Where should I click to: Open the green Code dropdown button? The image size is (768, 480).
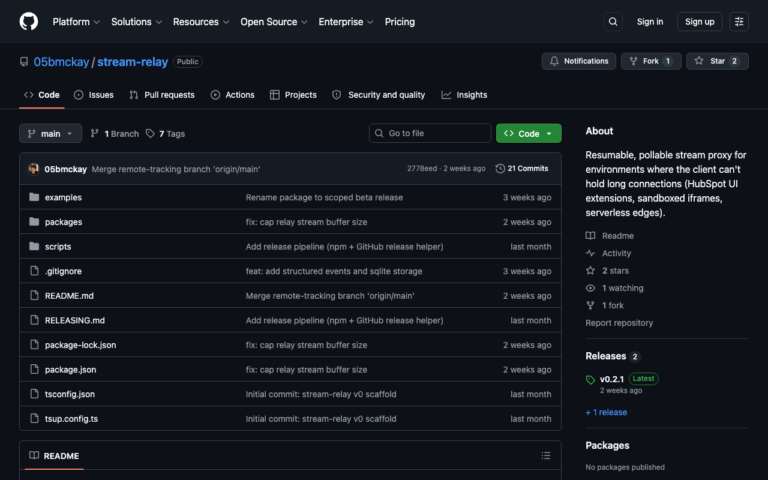point(528,133)
